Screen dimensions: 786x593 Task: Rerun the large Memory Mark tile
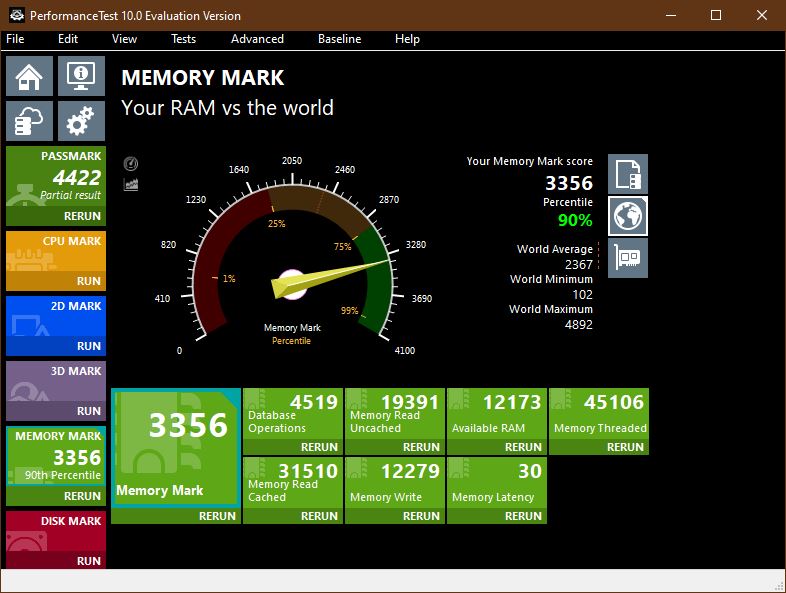coord(176,516)
